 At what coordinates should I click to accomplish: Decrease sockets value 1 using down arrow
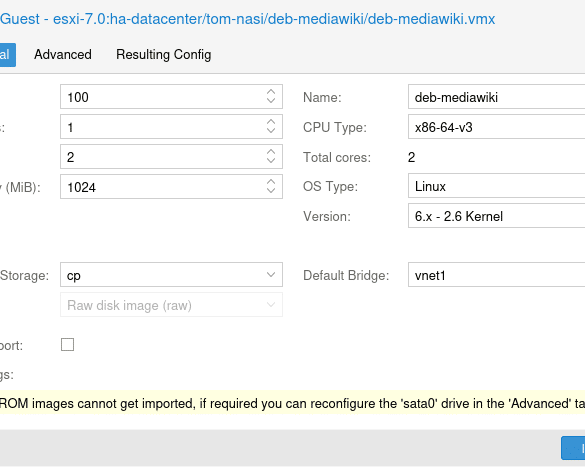pos(271,131)
